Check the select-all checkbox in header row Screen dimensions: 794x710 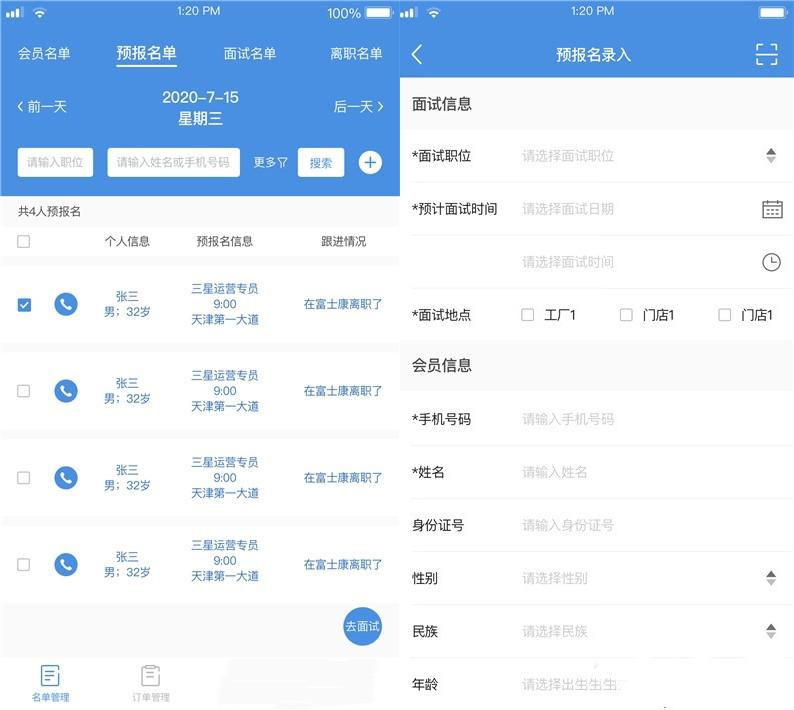click(24, 241)
